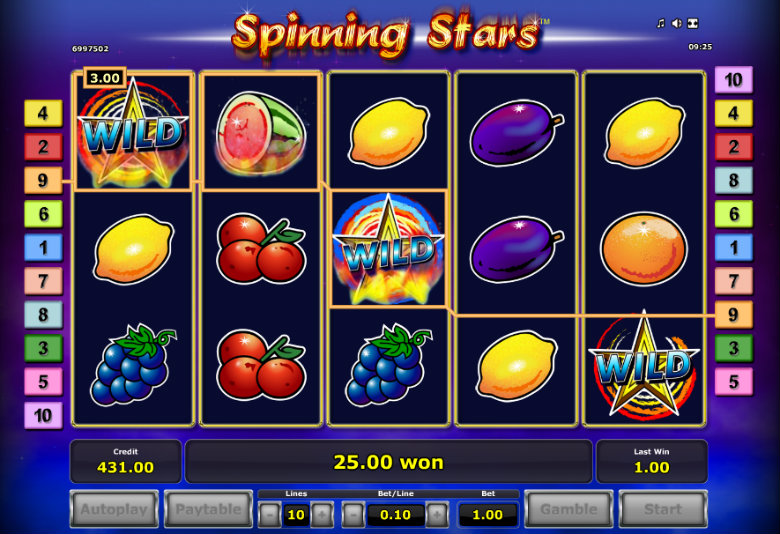Viewport: 780px width, 534px height.
Task: Toggle the music note icon
Action: pos(661,23)
